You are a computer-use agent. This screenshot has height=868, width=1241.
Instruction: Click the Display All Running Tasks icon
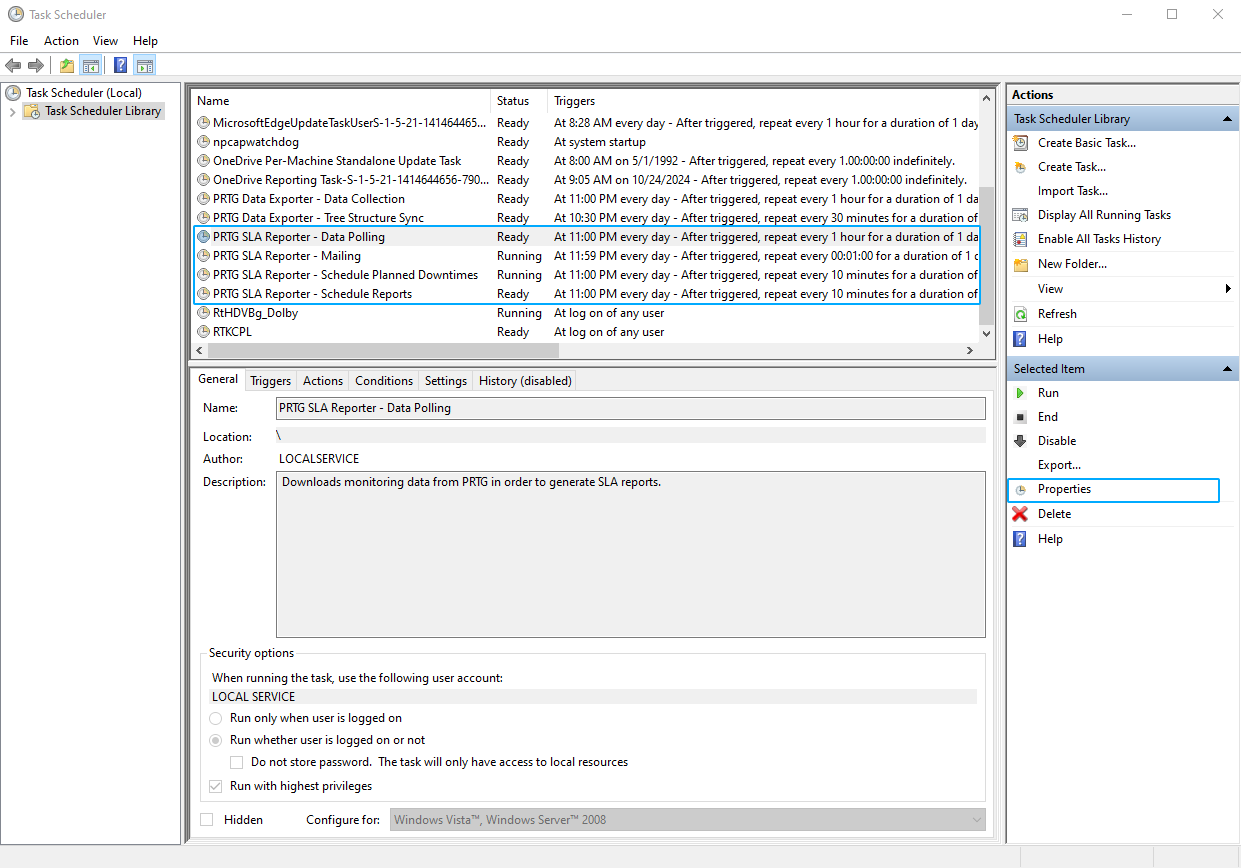[x=1020, y=215]
